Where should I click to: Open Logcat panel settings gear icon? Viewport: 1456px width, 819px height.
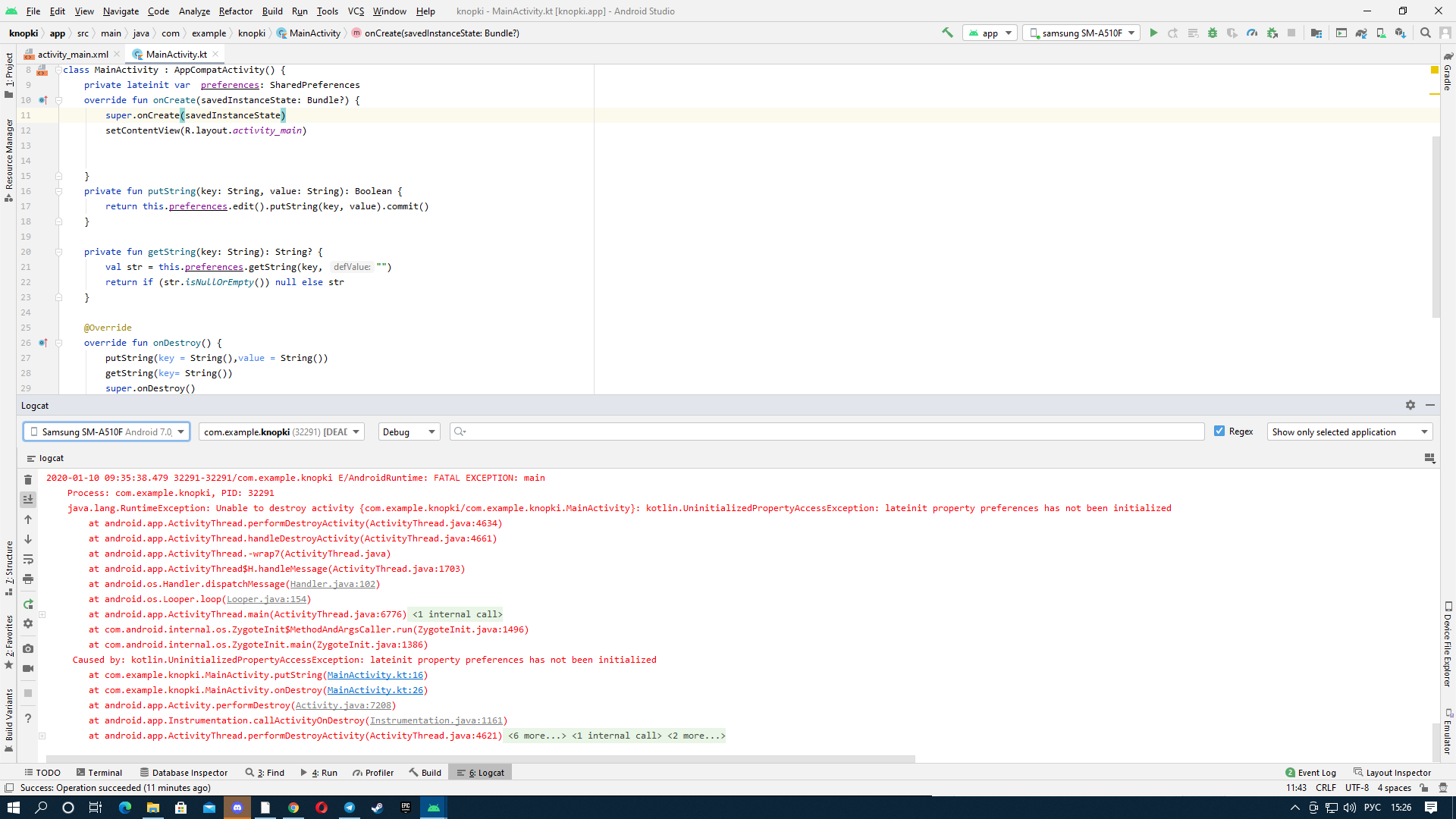click(x=1410, y=405)
